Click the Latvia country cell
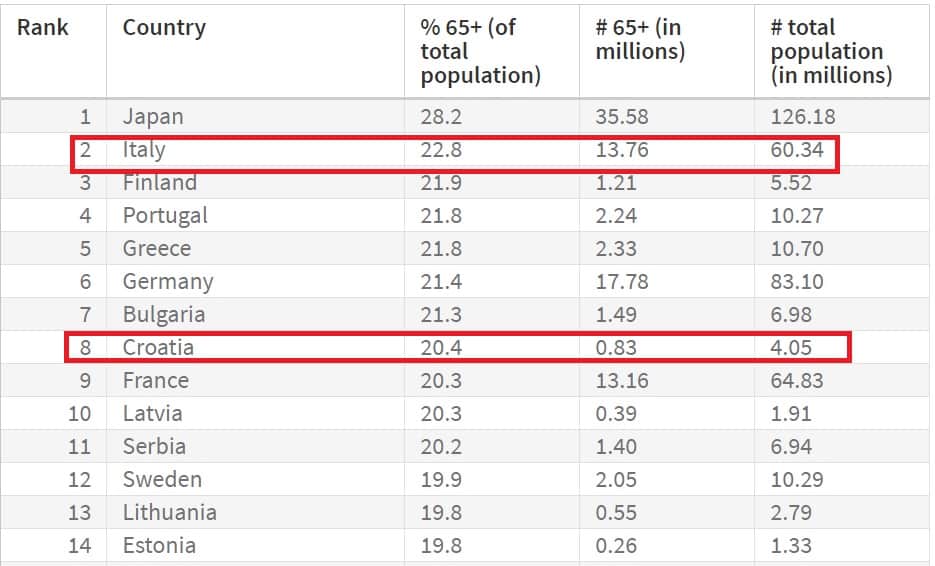Screen dimensions: 935x566 click(x=153, y=414)
